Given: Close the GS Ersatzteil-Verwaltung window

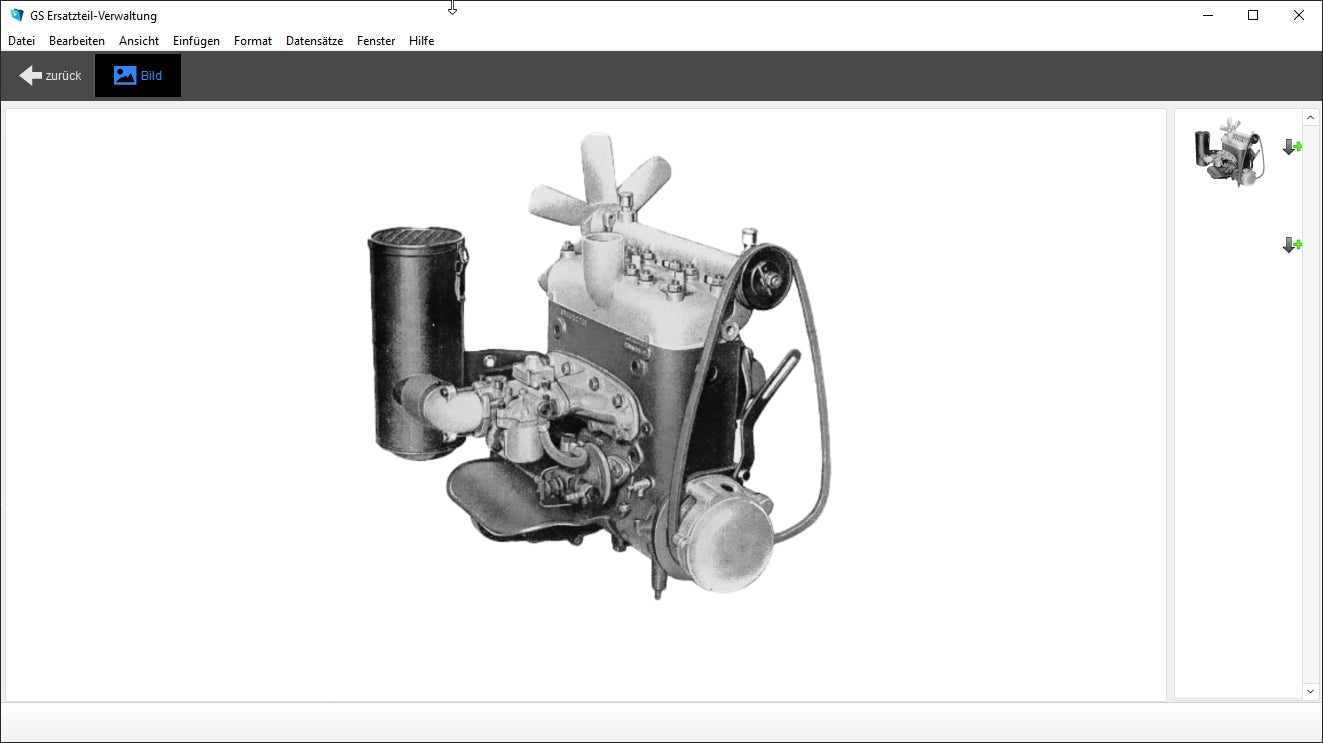Looking at the screenshot, I should [x=1299, y=15].
